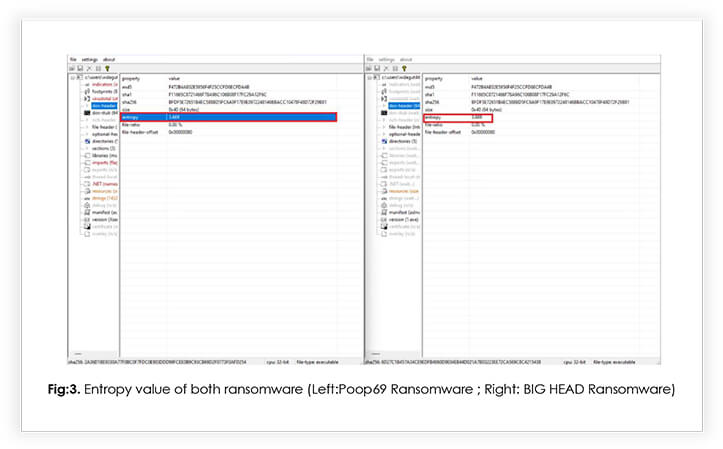Open the settings menu in left window
The width and height of the screenshot is (723, 449).
89,59
